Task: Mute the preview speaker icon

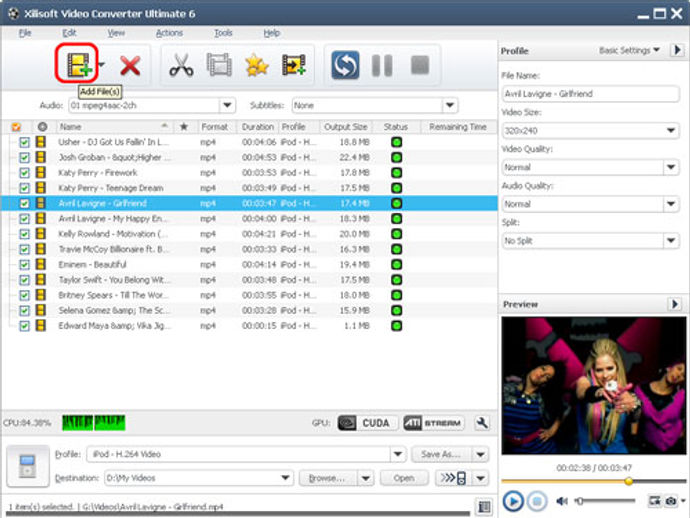Action: tap(562, 501)
